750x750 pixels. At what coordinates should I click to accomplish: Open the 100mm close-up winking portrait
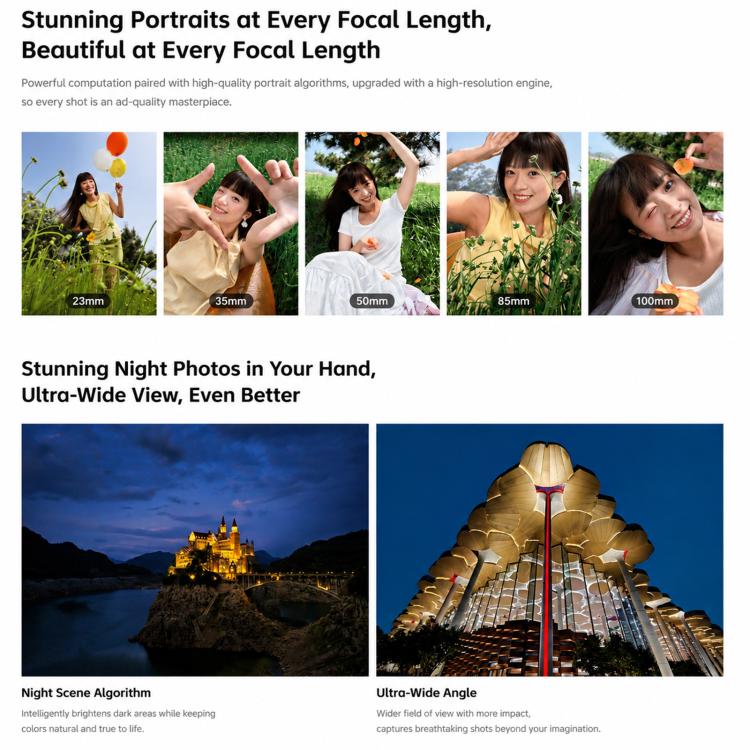click(656, 223)
